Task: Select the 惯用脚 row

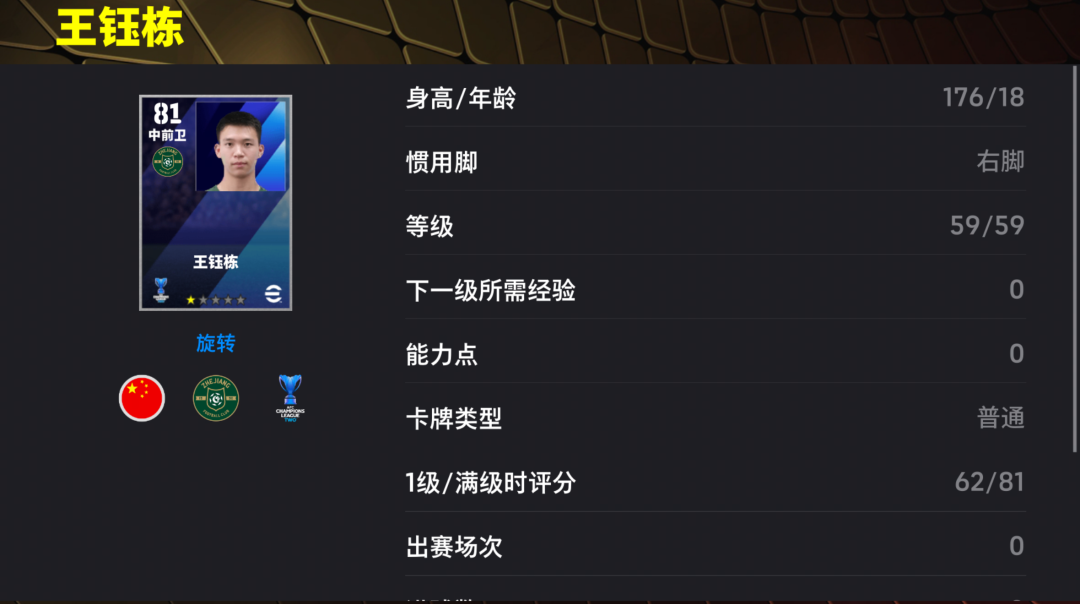Action: pyautogui.click(x=715, y=162)
